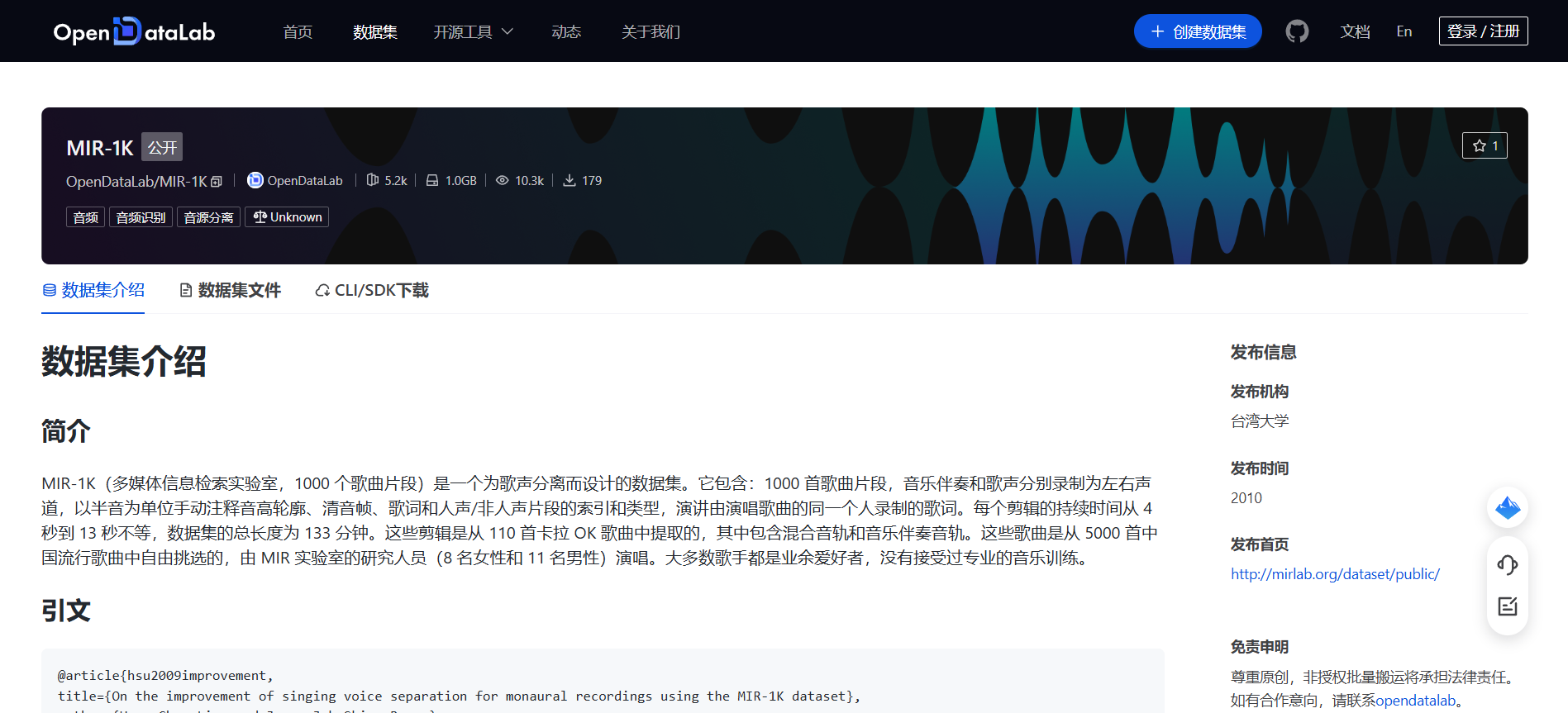Click the 发布信息 sidebar heading
Screen dimensions: 1568x713
tap(1263, 352)
